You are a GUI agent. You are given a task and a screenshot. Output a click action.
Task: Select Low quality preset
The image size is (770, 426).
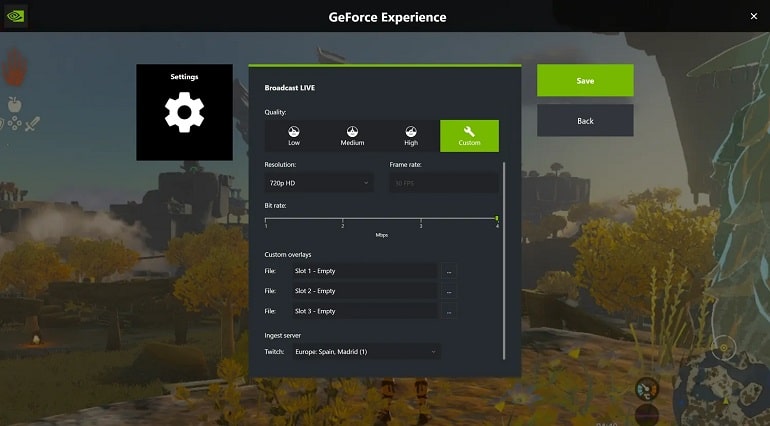[294, 136]
